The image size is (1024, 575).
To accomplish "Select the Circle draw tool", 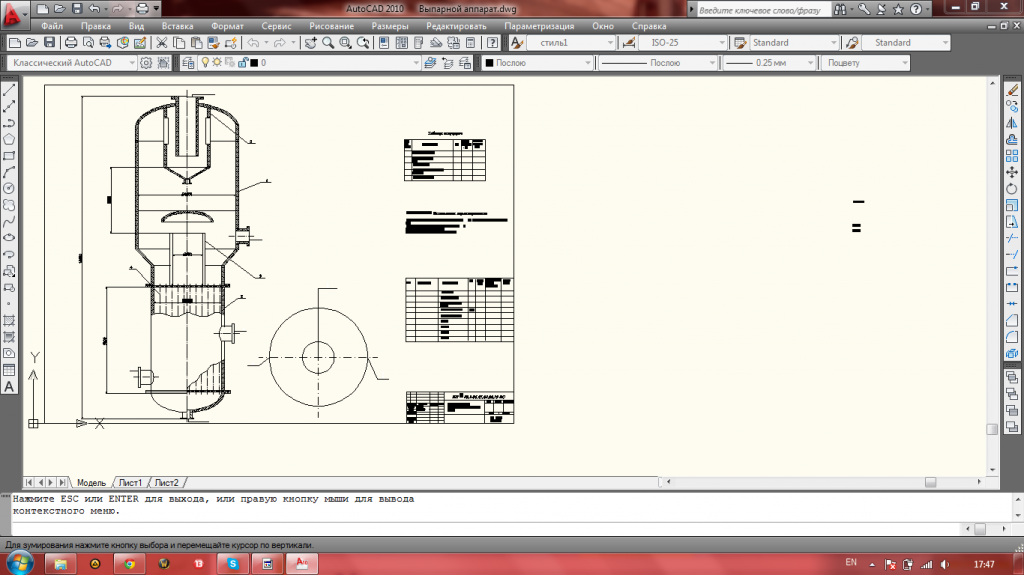I will click(9, 188).
